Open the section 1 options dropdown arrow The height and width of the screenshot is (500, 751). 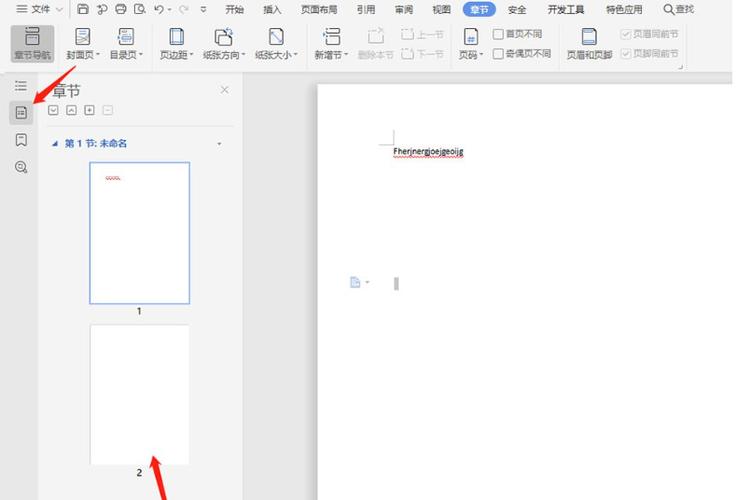219,144
